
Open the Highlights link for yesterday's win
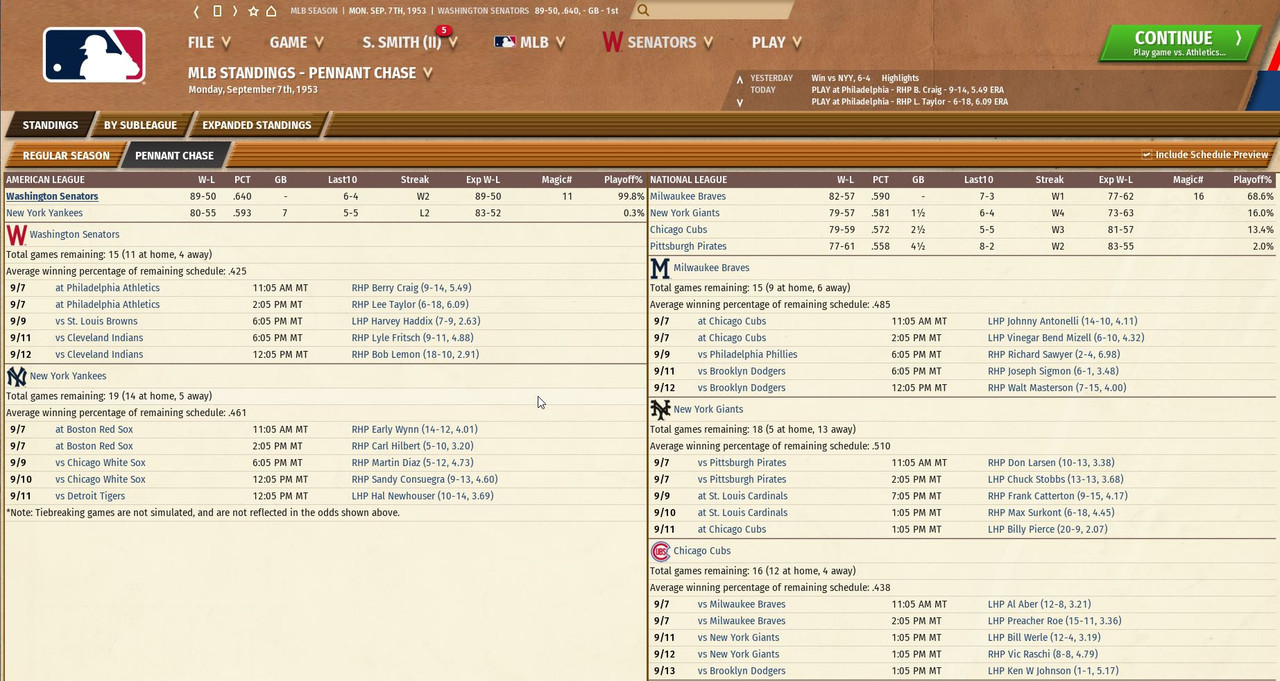point(900,78)
